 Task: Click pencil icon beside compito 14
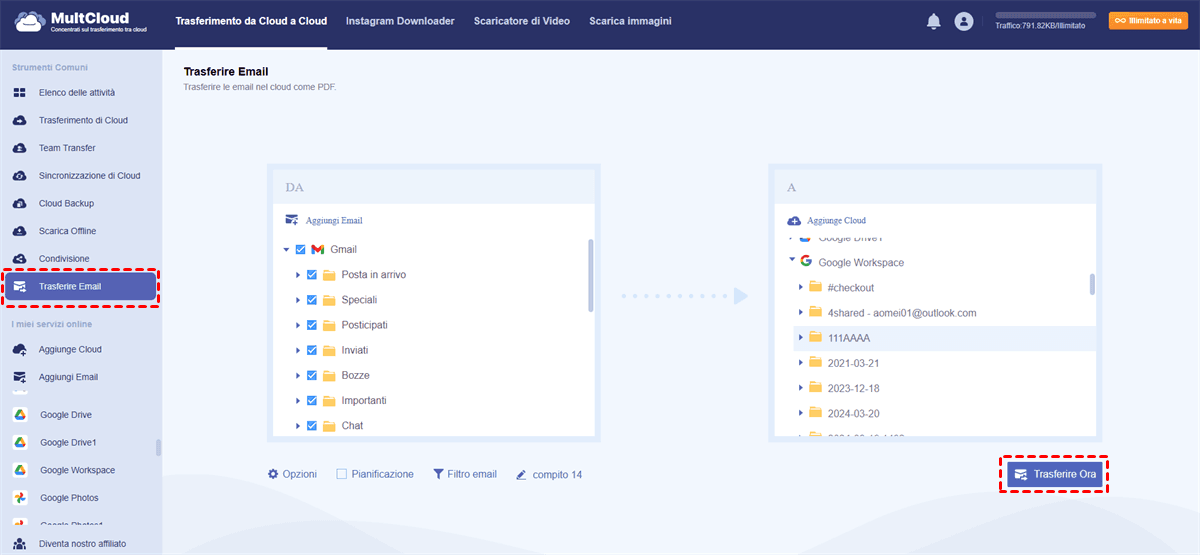tap(521, 474)
